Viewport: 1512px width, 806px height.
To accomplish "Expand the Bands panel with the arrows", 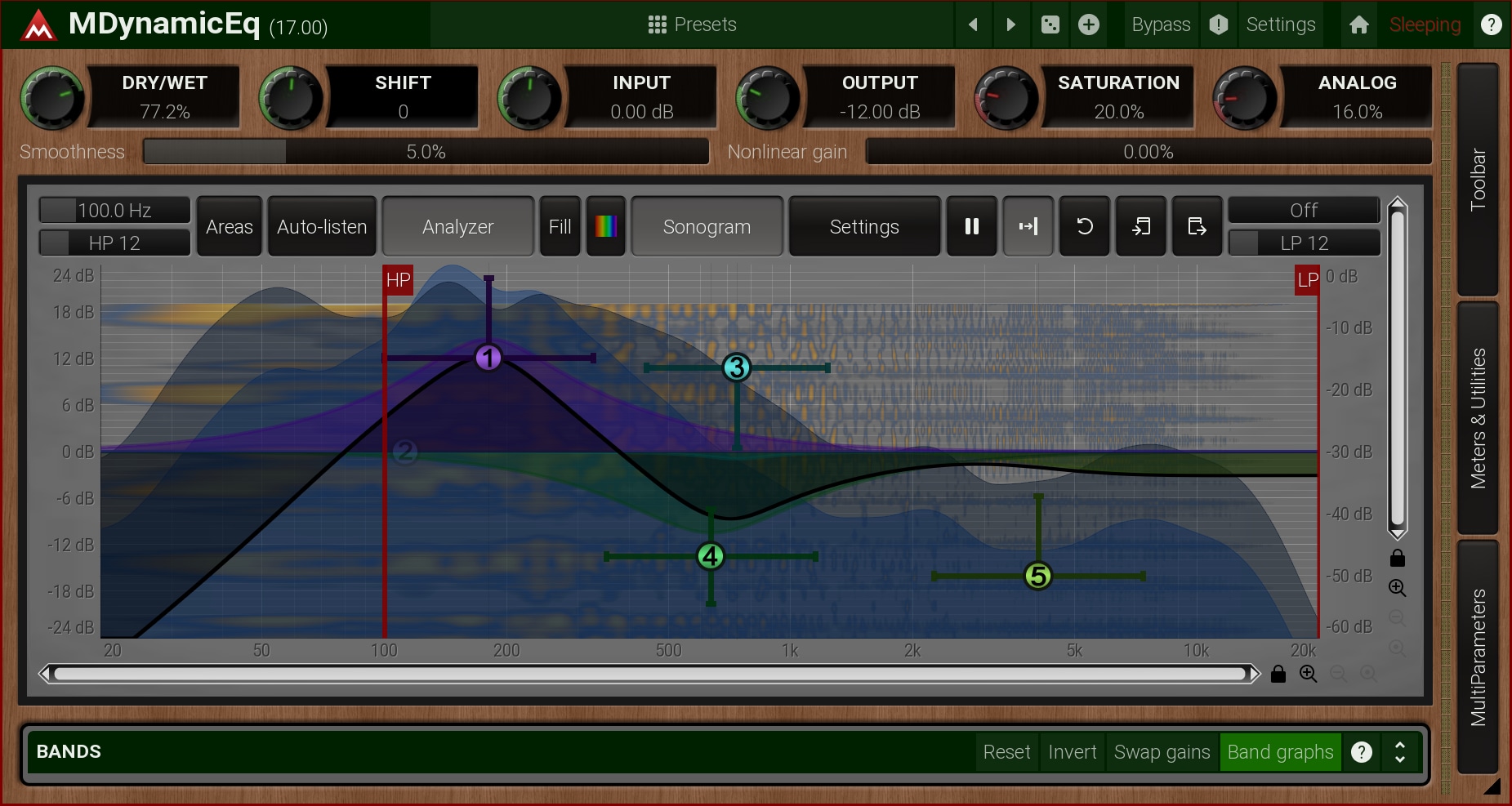I will point(1399,752).
